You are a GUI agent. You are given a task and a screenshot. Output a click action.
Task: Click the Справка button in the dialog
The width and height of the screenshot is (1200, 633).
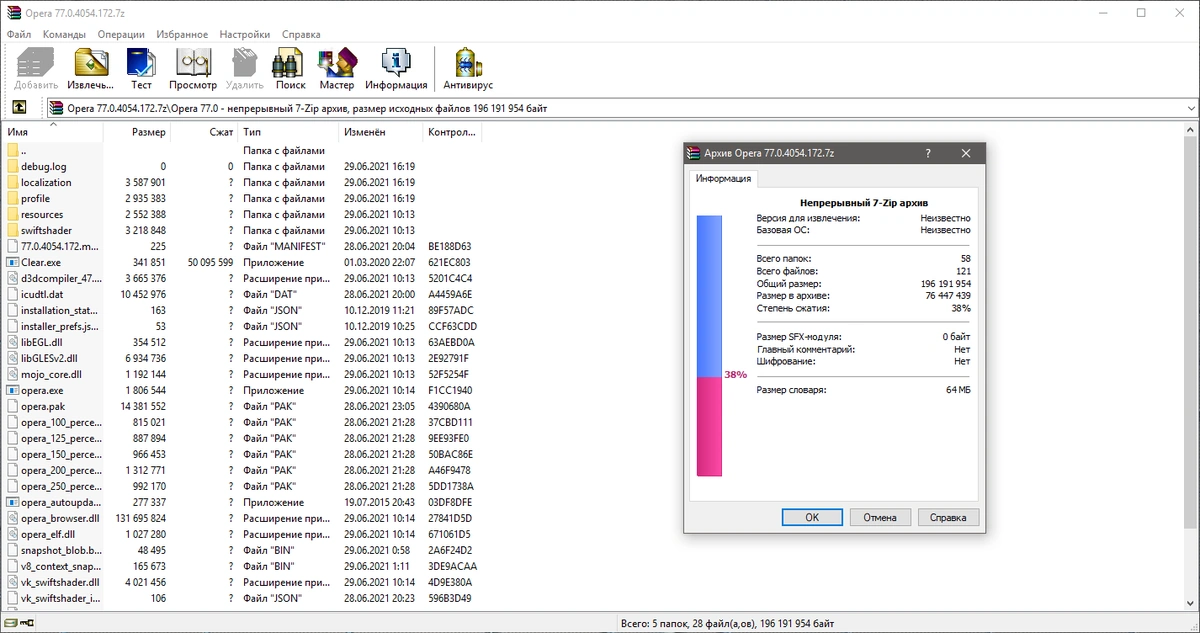(948, 518)
